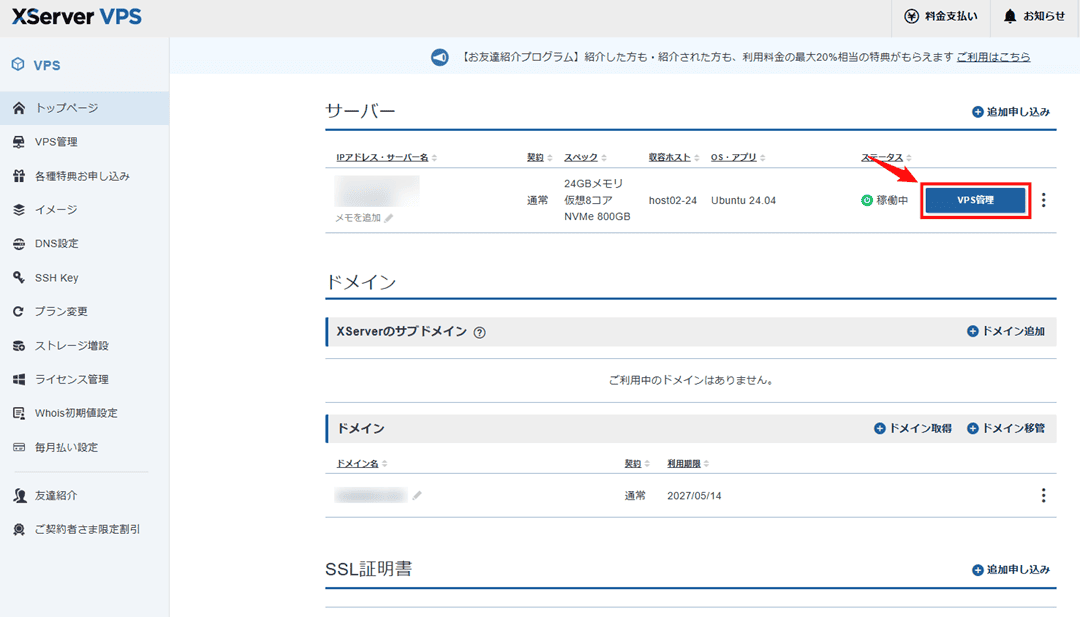1080x617 pixels.
Task: Click the home icon next to トップページ
Action: coord(19,108)
